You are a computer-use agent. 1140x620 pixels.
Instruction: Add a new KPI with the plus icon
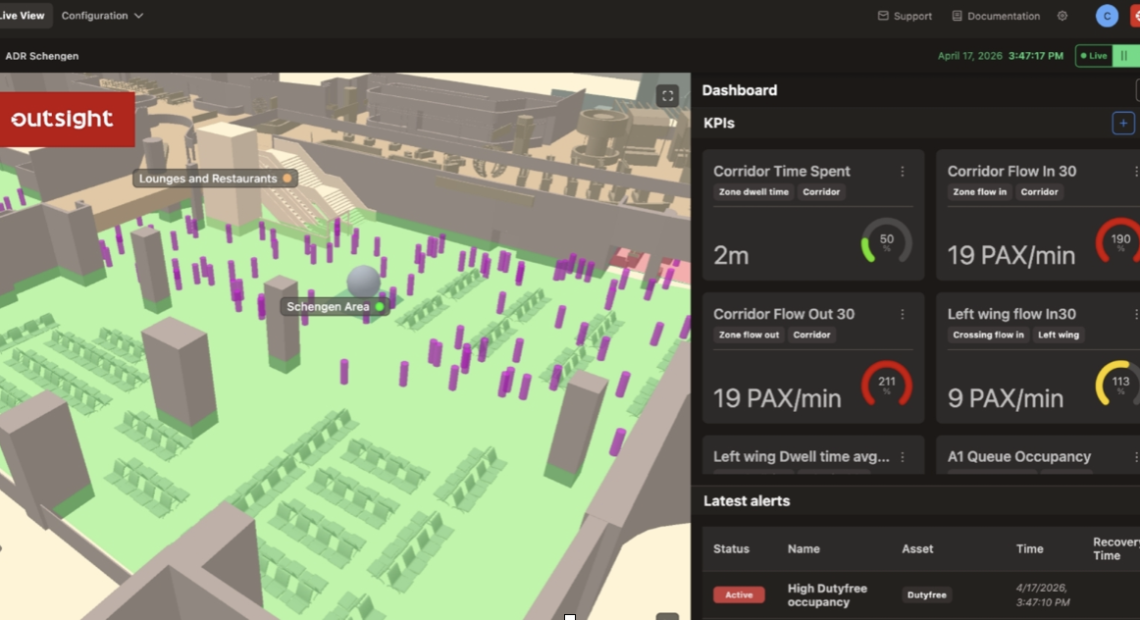(1123, 123)
